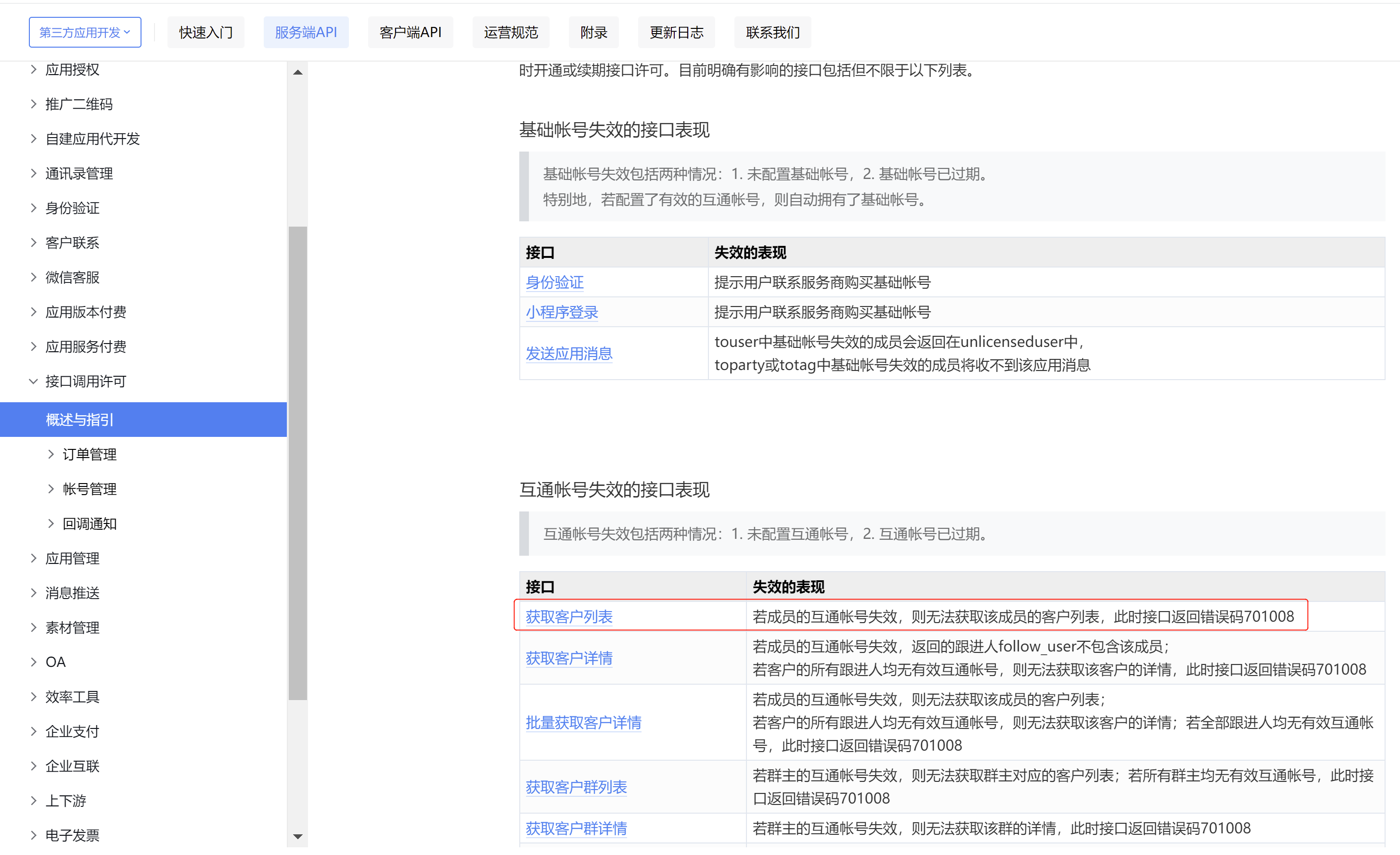Image resolution: width=1400 pixels, height=855 pixels.
Task: Expand the 应用授权 sidebar section
Action: (x=73, y=69)
